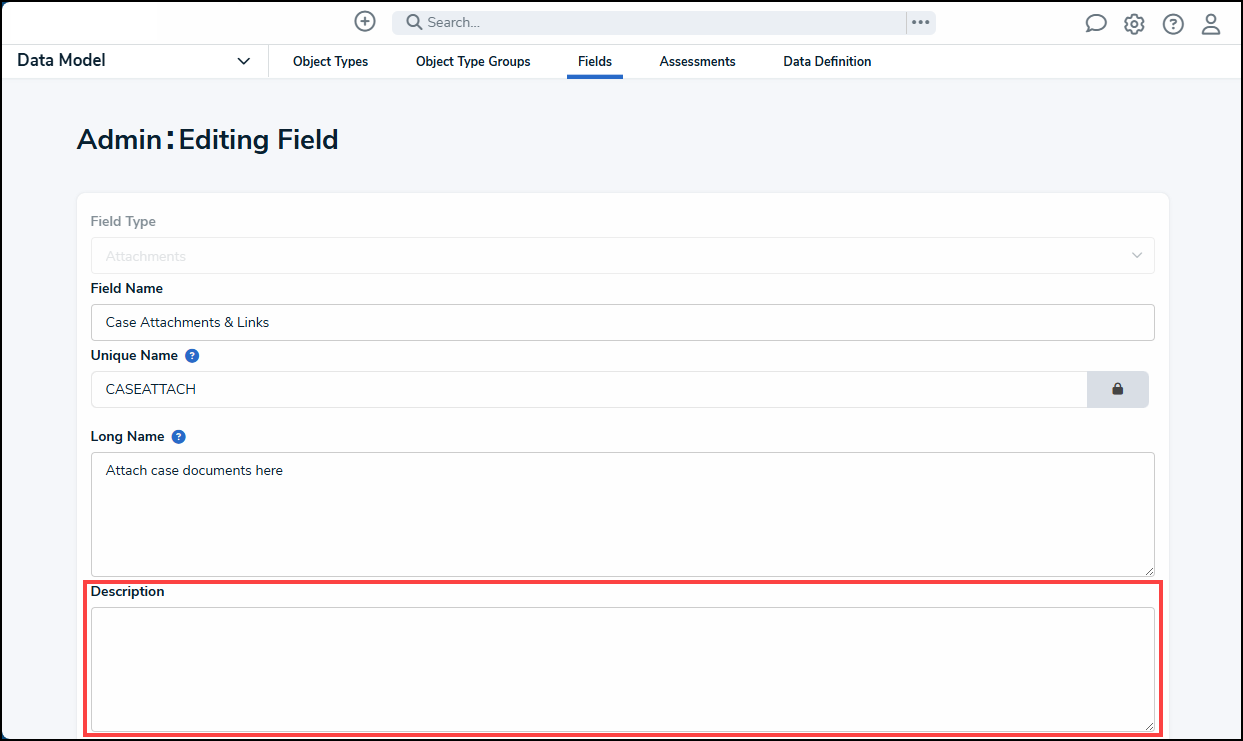
Task: Switch to the Object Types tab
Action: [x=330, y=61]
